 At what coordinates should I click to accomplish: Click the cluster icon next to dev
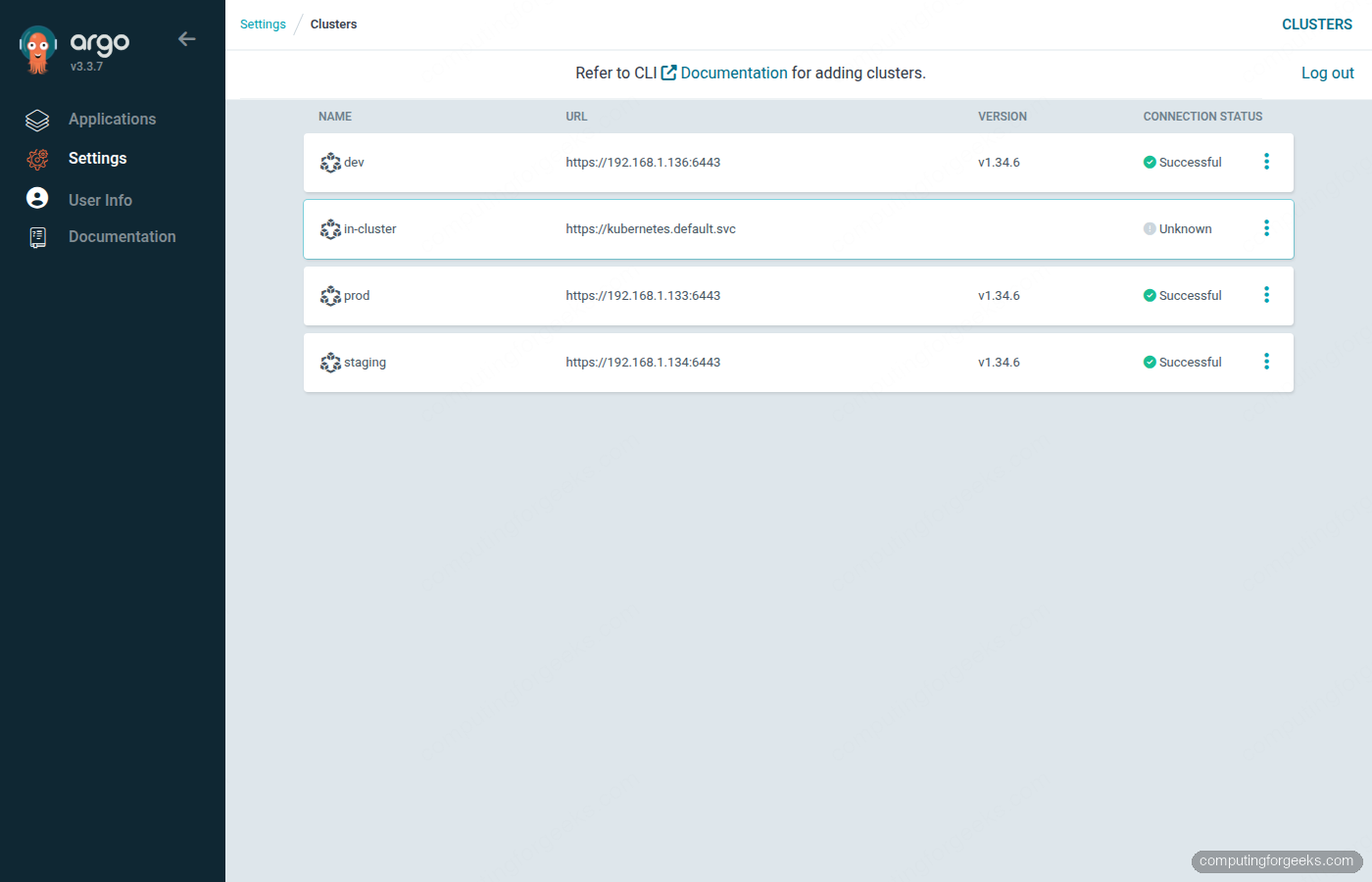(x=330, y=162)
